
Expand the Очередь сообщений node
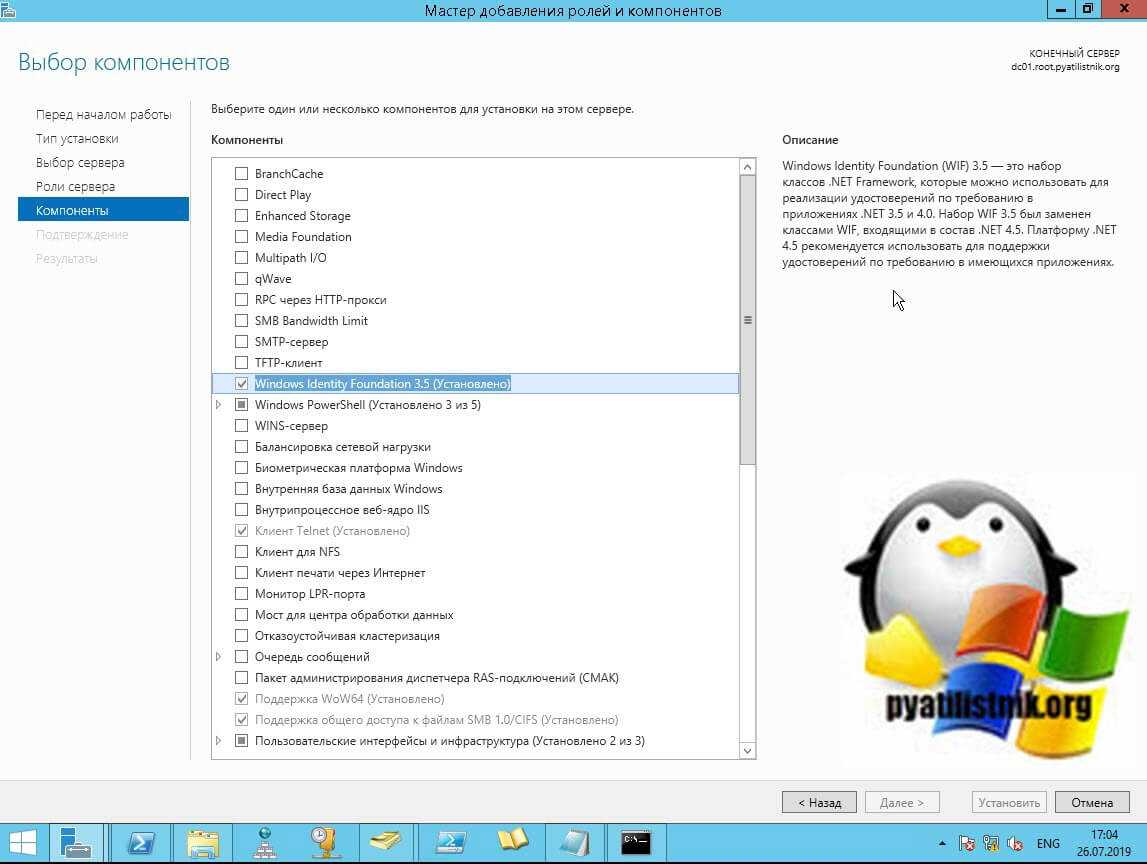219,657
